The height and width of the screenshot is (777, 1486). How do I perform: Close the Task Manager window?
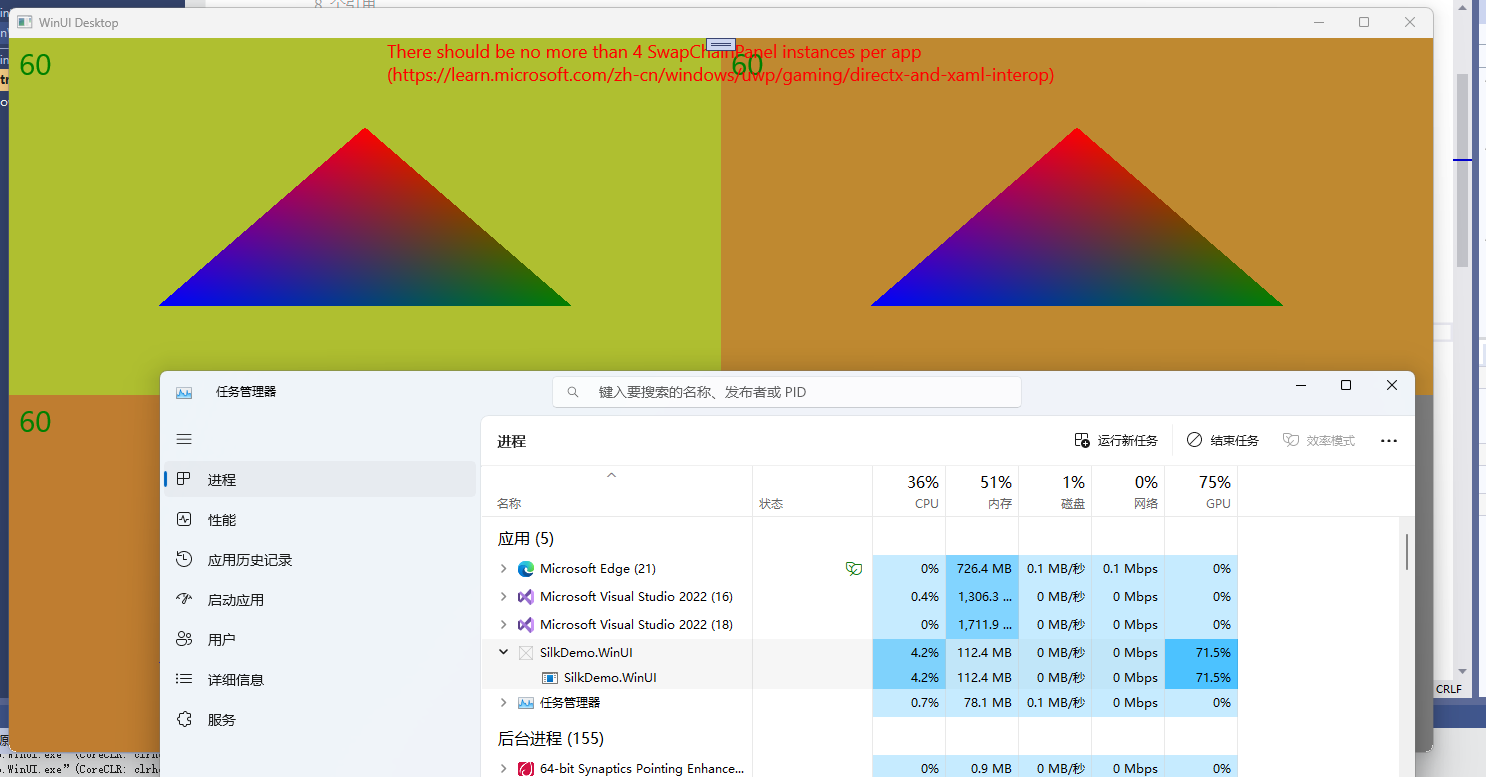[x=1392, y=386]
